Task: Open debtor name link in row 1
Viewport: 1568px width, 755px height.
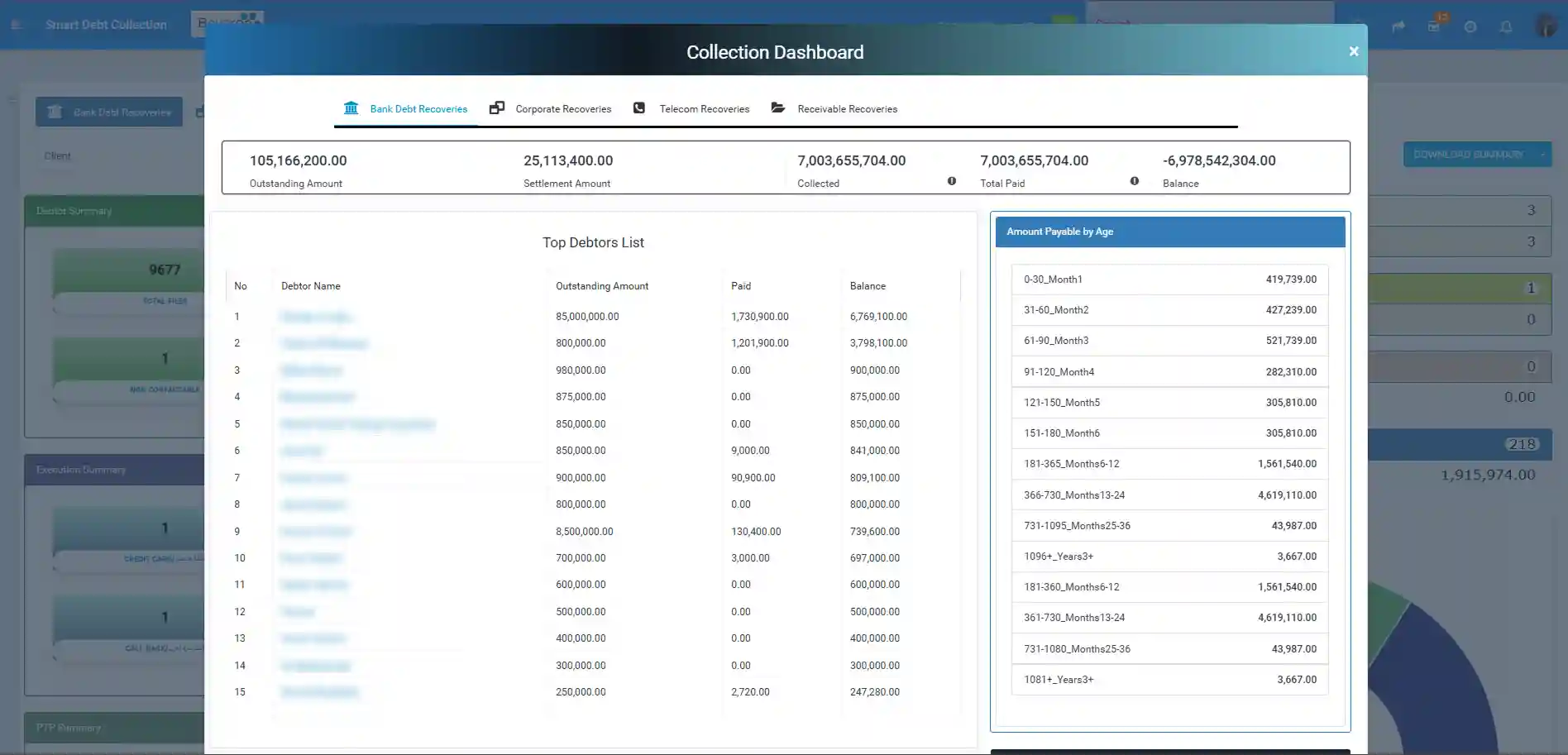Action: pos(316,317)
